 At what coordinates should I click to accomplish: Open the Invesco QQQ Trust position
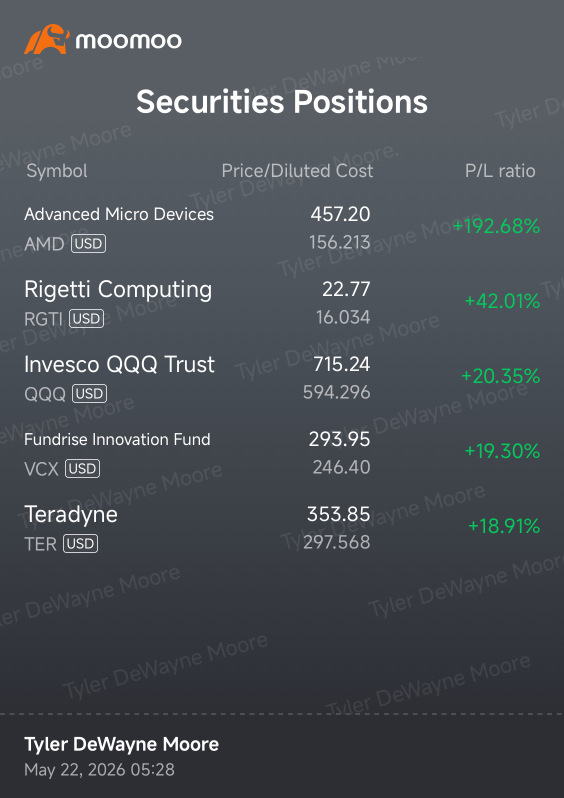tap(282, 378)
